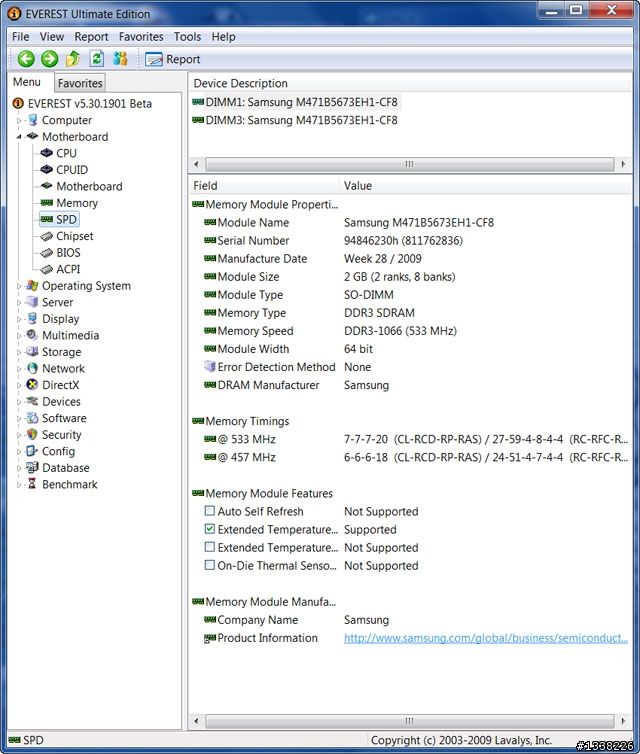Expand the Network tree node
The width and height of the screenshot is (640, 754).
coord(19,369)
